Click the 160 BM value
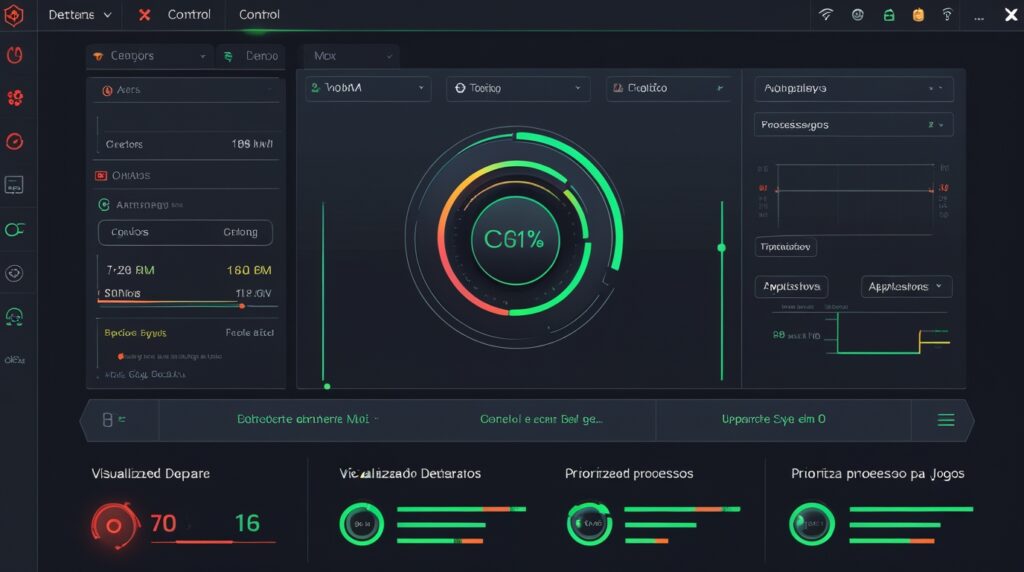The width and height of the screenshot is (1024, 572). [x=249, y=270]
